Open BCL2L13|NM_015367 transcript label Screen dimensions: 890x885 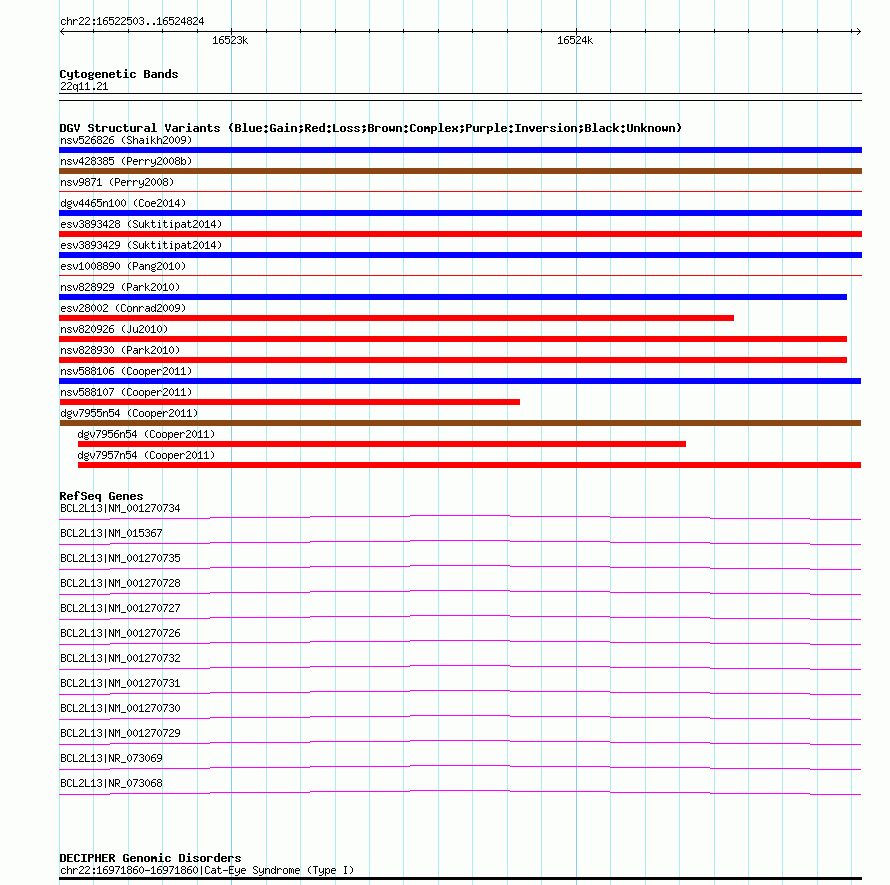point(111,533)
